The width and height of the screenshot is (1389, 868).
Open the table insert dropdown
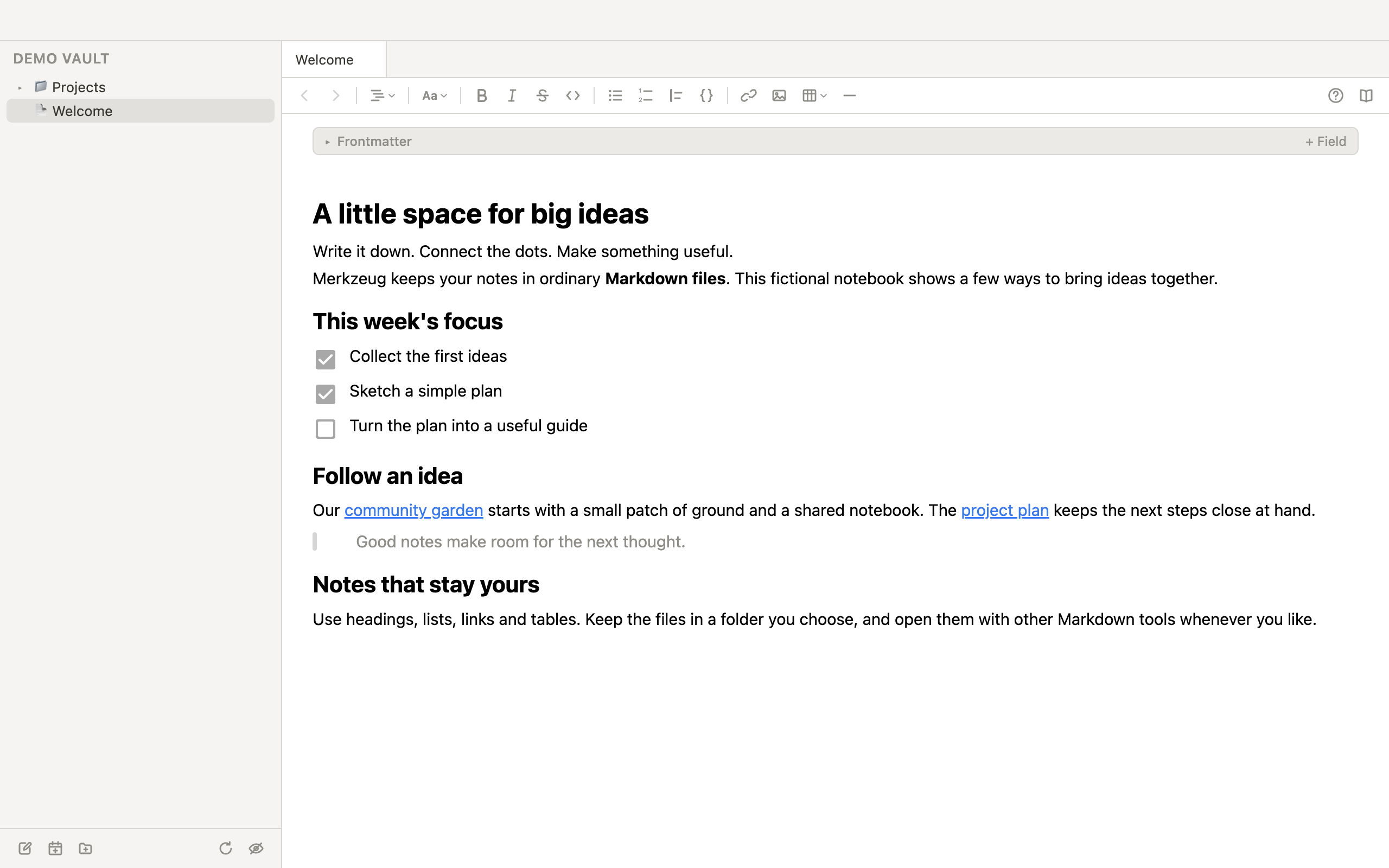pos(814,95)
